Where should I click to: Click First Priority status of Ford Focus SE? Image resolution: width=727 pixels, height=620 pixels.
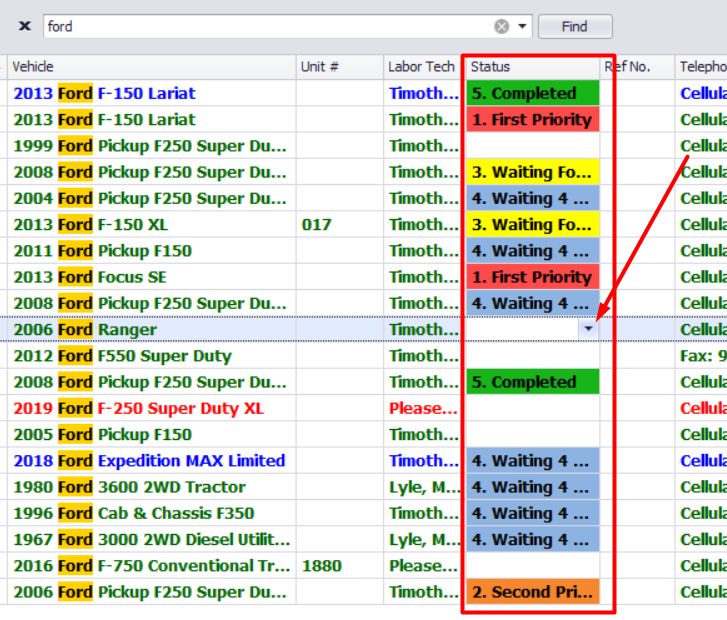click(533, 277)
